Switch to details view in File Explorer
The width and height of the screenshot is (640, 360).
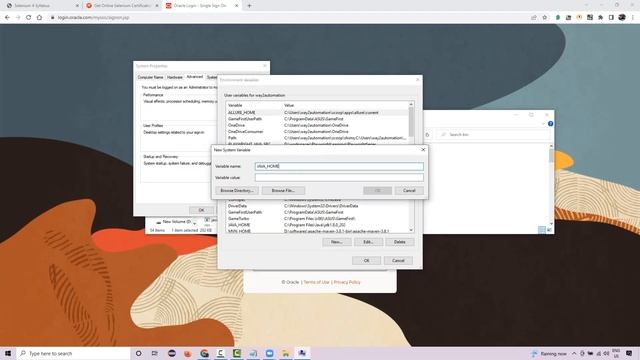[542, 230]
